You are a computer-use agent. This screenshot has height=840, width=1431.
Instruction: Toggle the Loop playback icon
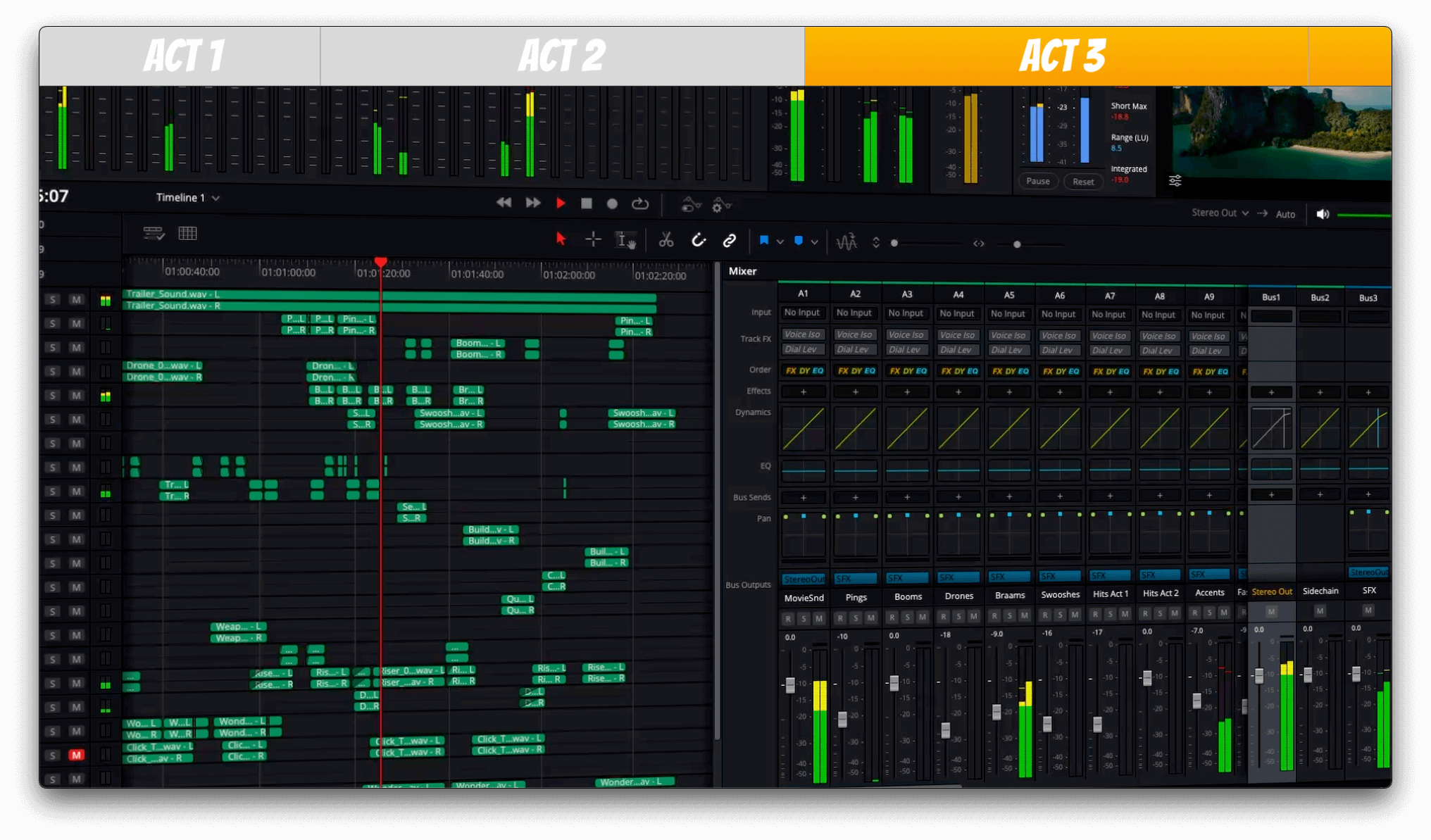[639, 203]
